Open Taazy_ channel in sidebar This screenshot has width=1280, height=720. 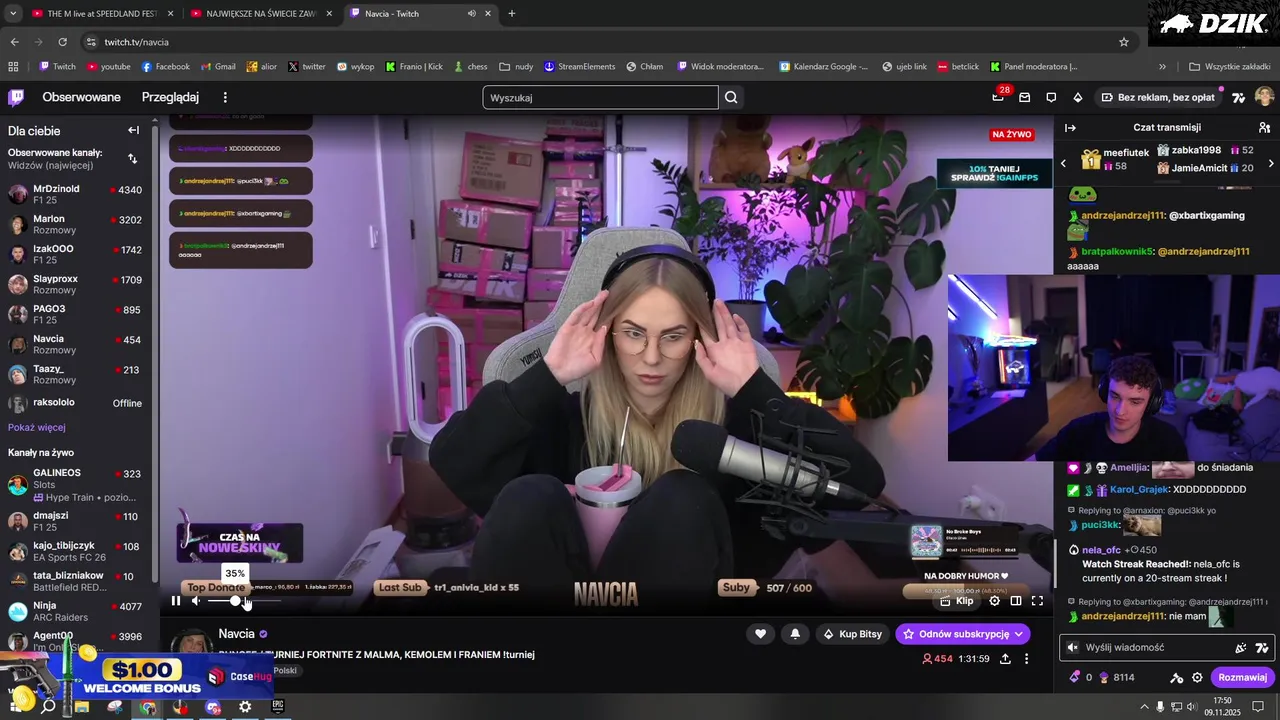[x=75, y=374]
